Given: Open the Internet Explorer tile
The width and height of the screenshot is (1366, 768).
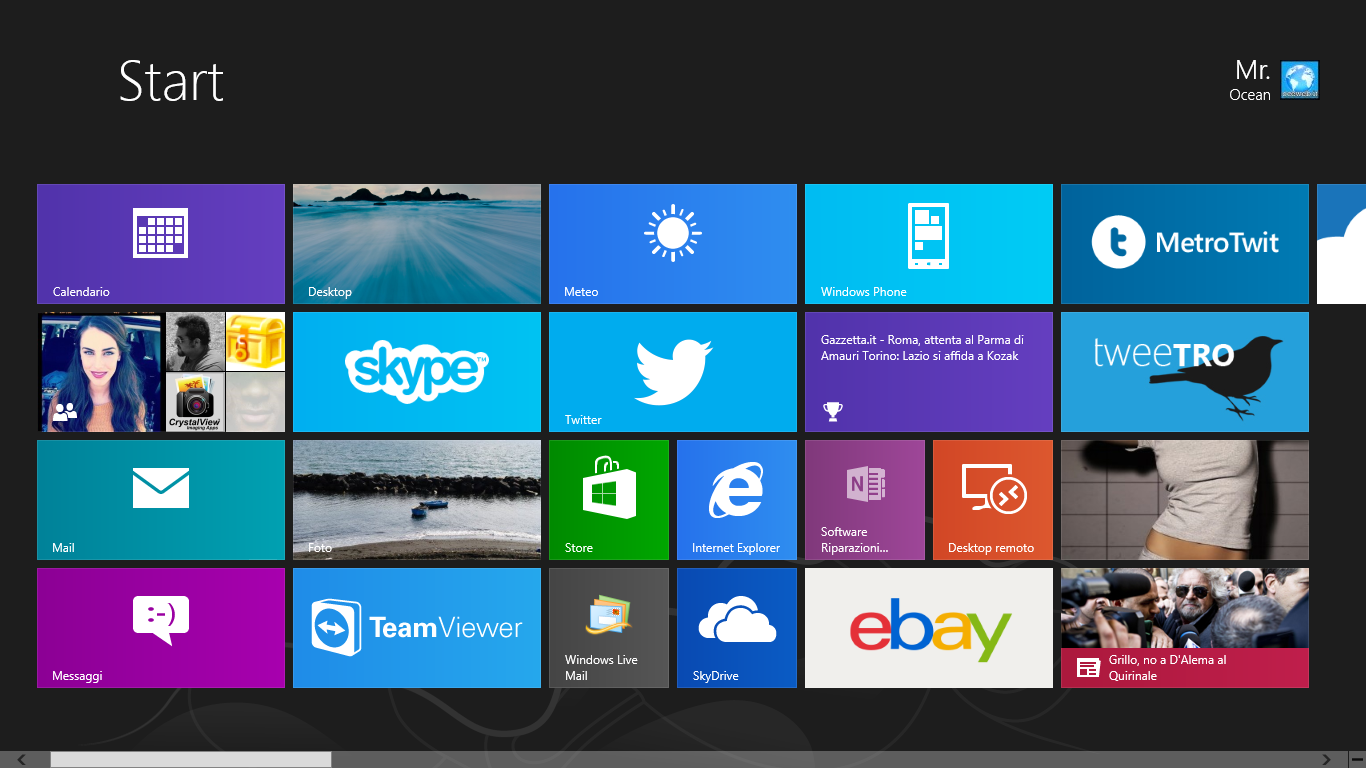Looking at the screenshot, I should coord(737,500).
